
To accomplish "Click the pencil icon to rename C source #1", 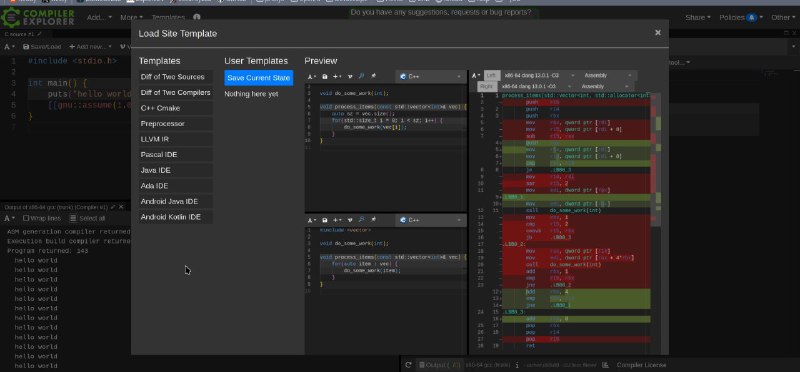I will point(40,34).
